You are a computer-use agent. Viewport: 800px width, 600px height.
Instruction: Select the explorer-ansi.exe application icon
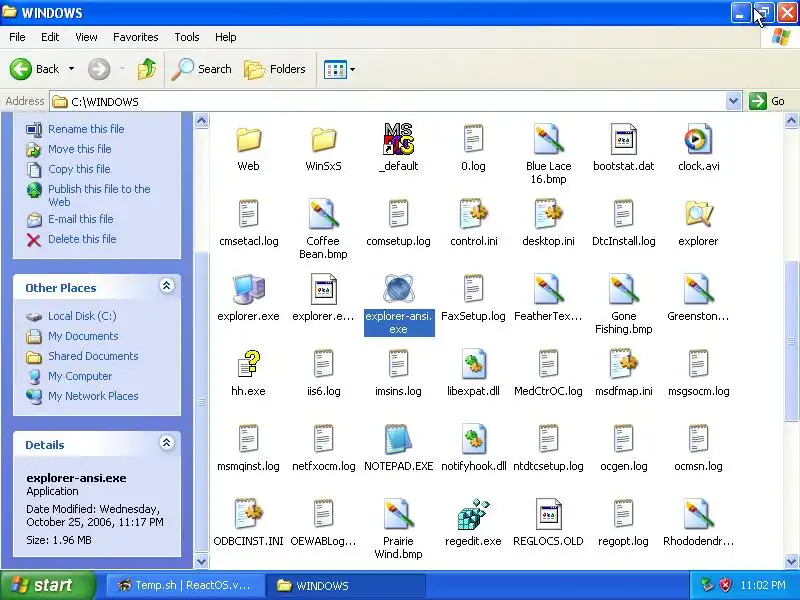click(398, 289)
